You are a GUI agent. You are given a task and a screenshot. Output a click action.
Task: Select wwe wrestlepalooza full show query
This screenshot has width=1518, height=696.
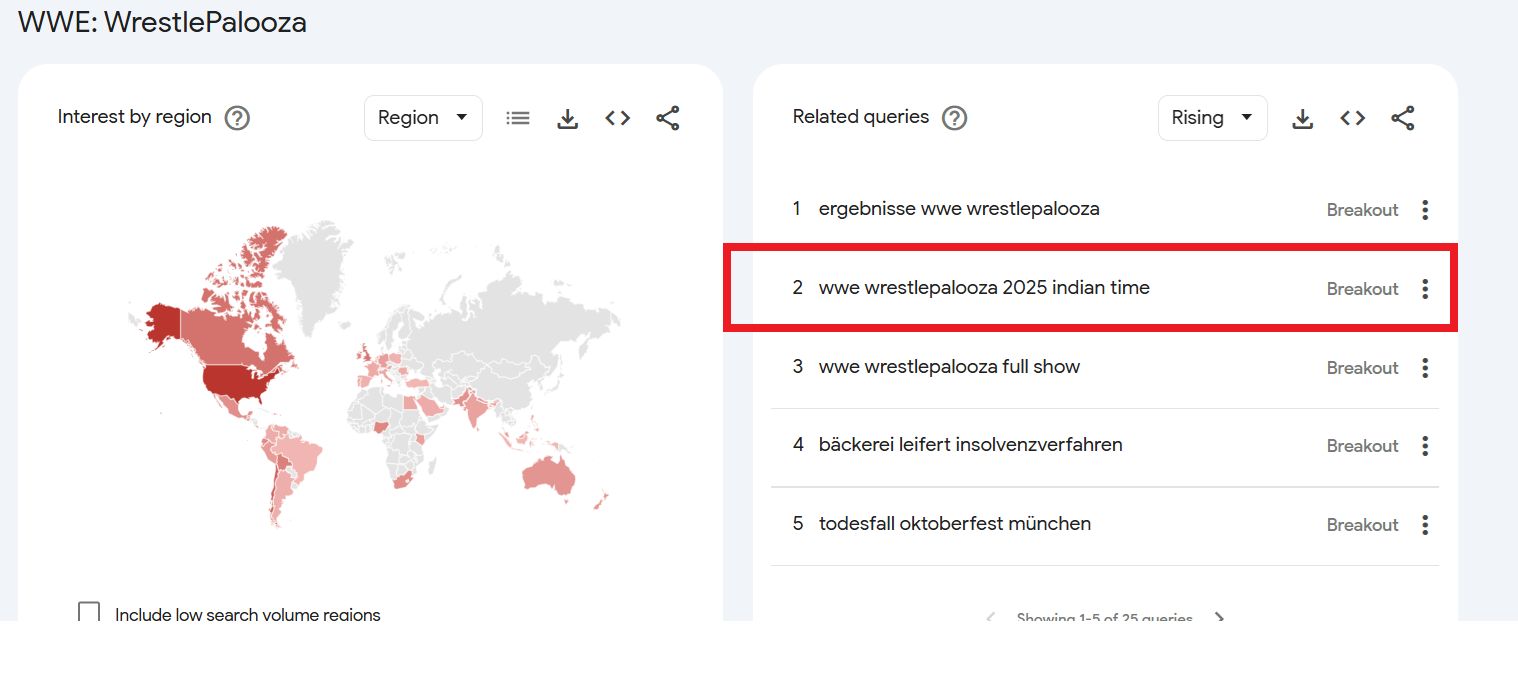(x=949, y=367)
